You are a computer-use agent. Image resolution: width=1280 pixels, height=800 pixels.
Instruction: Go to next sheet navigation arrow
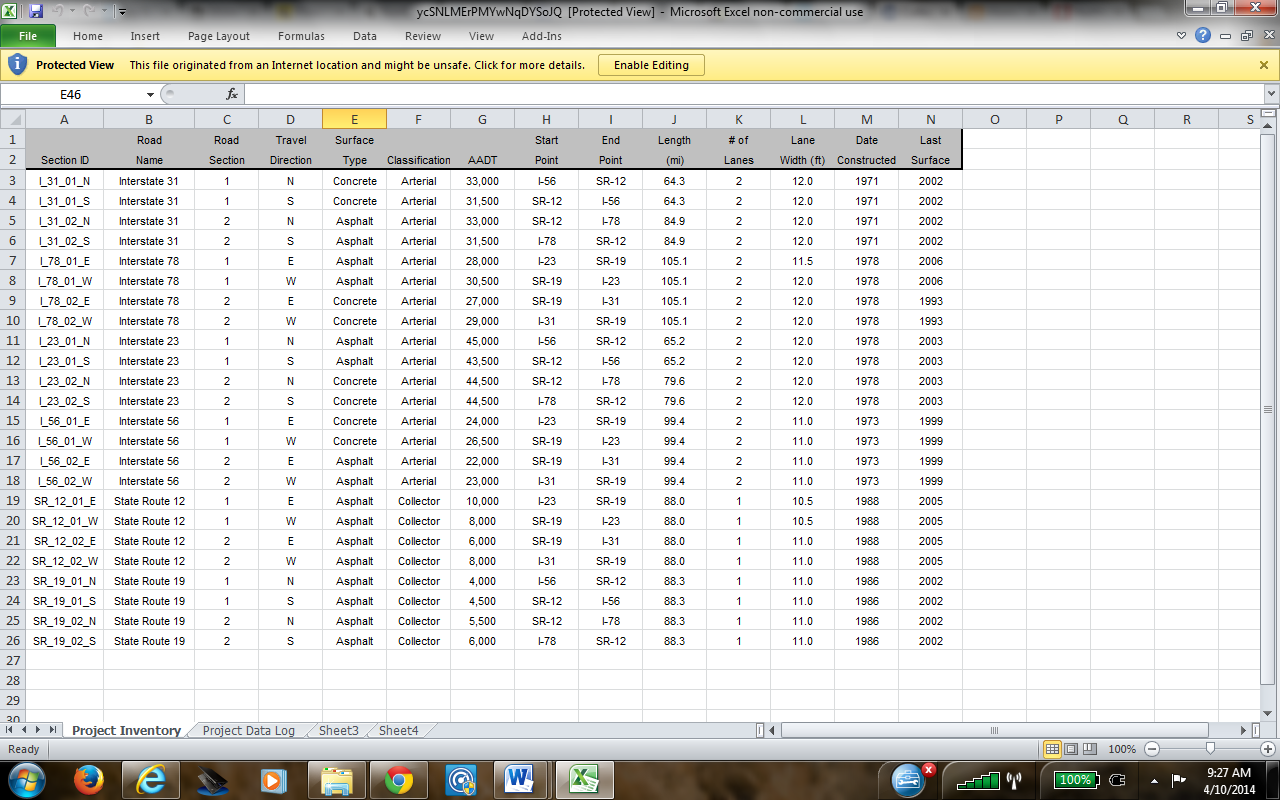(x=40, y=731)
